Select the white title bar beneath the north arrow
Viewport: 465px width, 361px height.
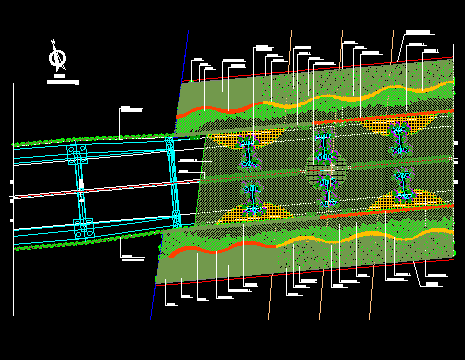[x=63, y=82]
